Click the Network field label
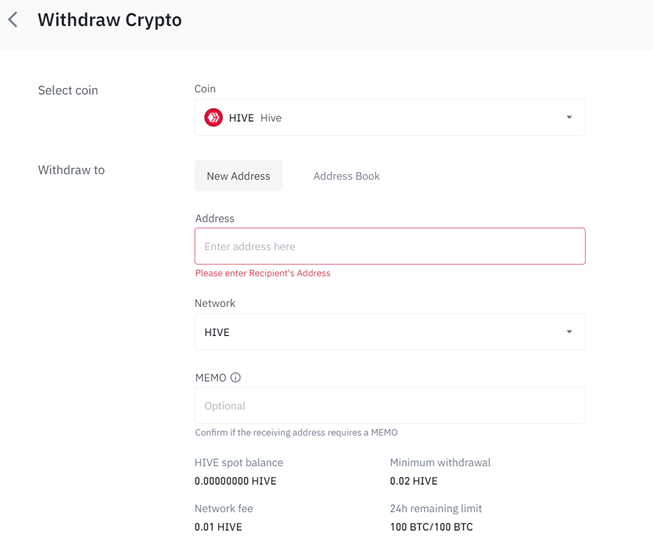Screen dimensions: 653x552 point(215,303)
